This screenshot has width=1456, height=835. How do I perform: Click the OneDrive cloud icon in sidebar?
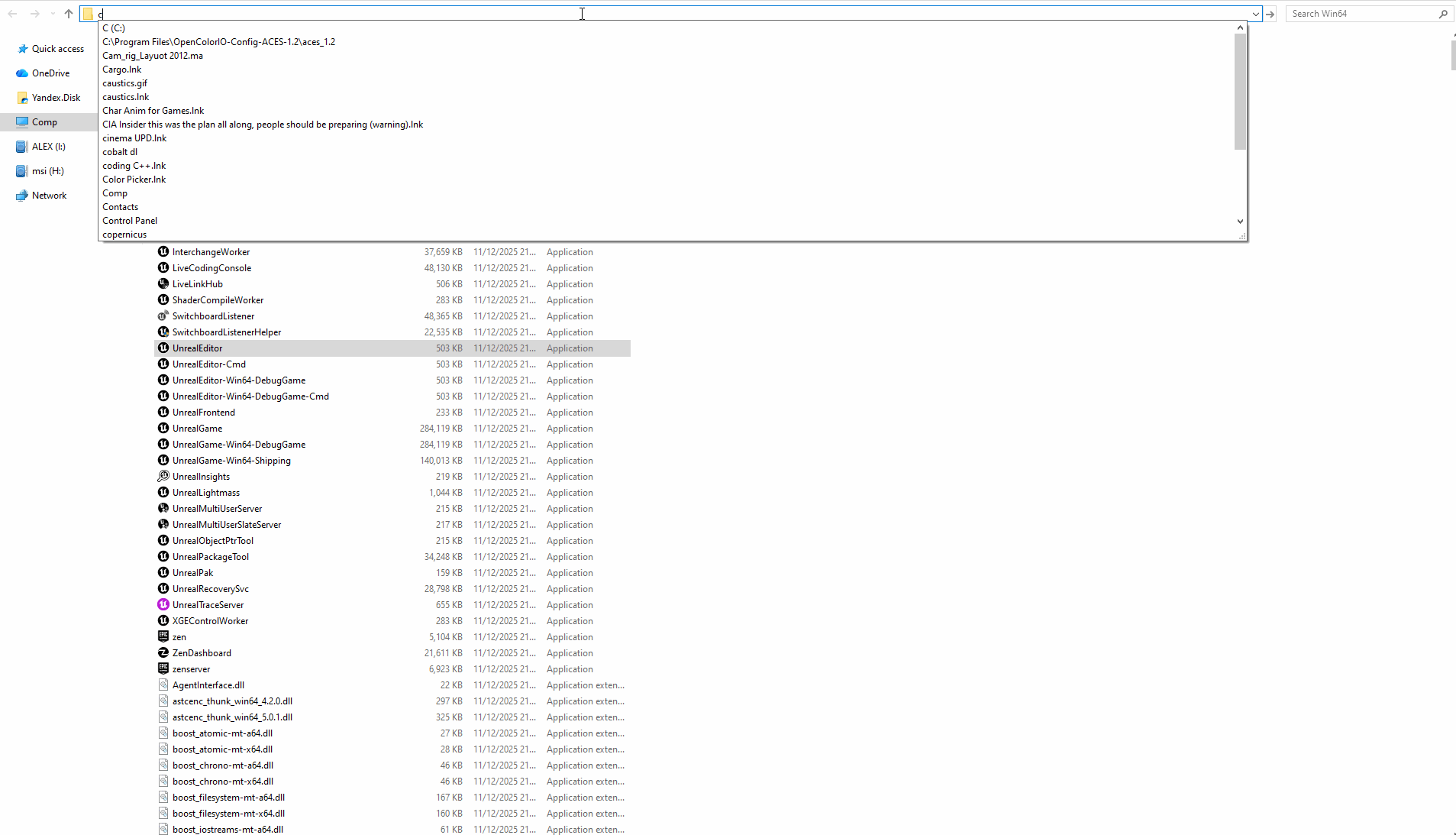tap(22, 73)
